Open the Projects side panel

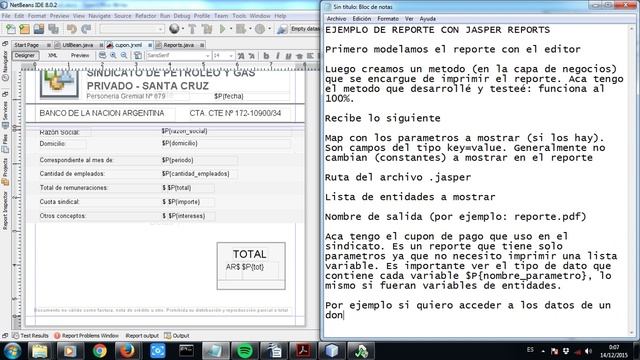coord(5,171)
